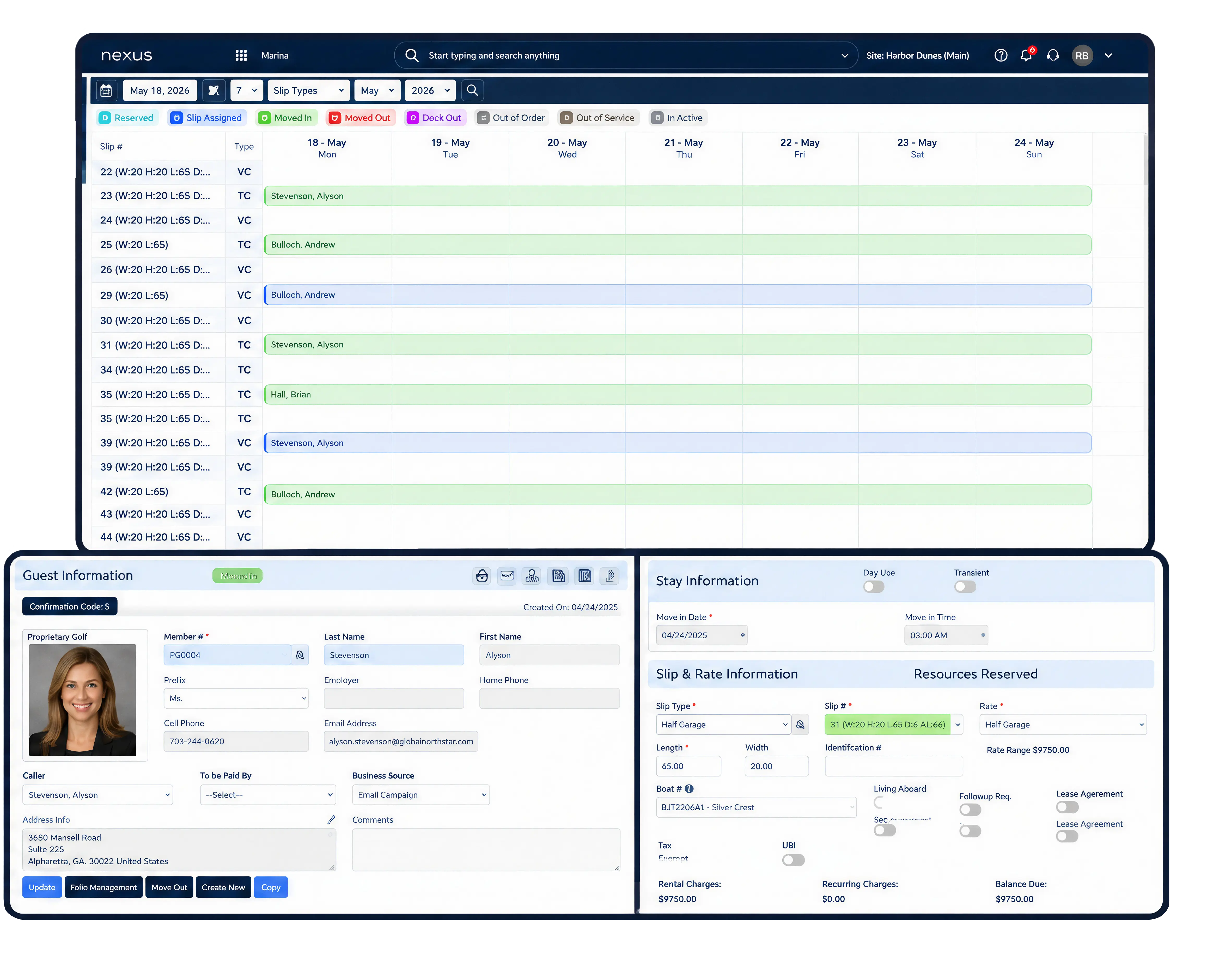Select the Slip Assigned legend filter
Screen dimensions: 1219x980
pyautogui.click(x=207, y=118)
